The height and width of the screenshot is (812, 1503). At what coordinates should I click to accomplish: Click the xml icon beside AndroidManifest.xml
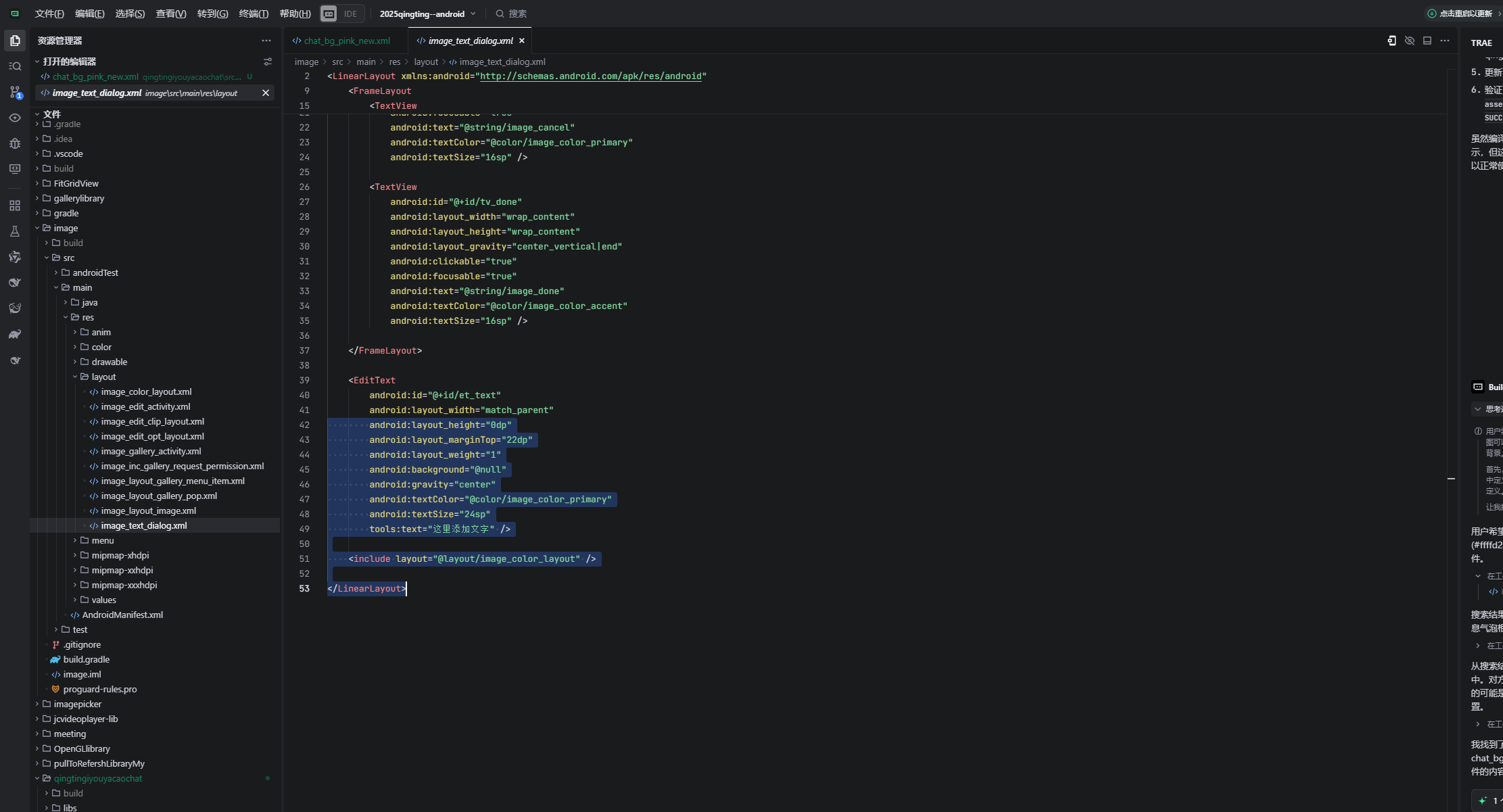tap(75, 615)
